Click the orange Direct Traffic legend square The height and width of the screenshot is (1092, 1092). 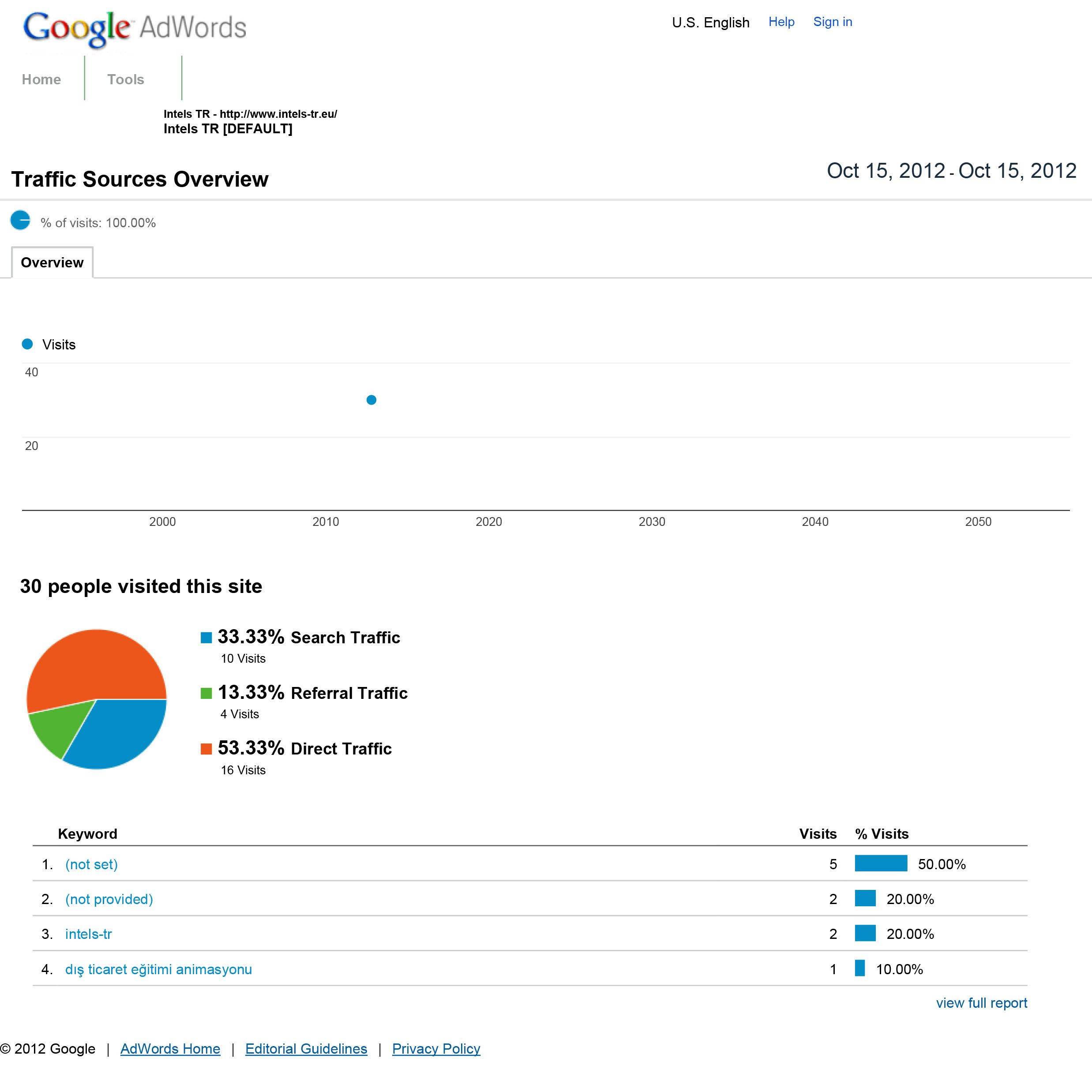coord(206,749)
